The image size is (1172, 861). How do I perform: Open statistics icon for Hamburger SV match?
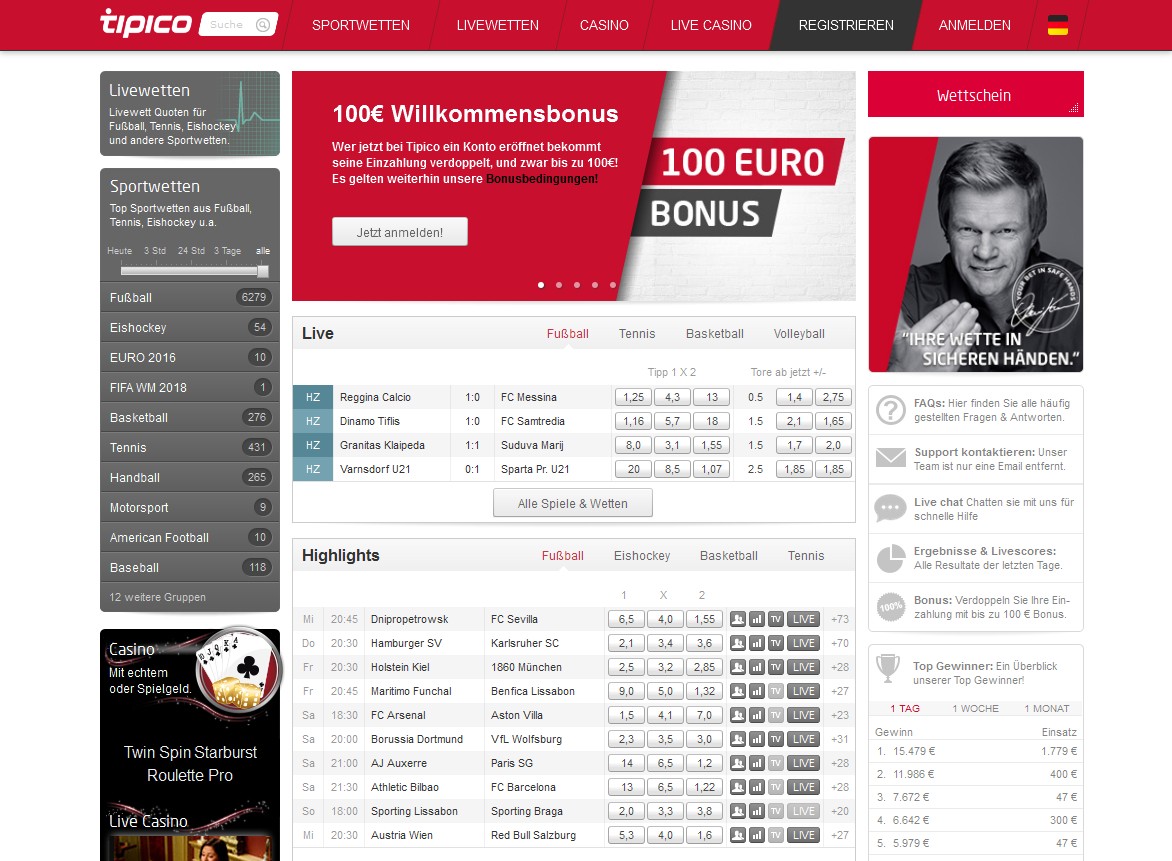click(x=757, y=643)
